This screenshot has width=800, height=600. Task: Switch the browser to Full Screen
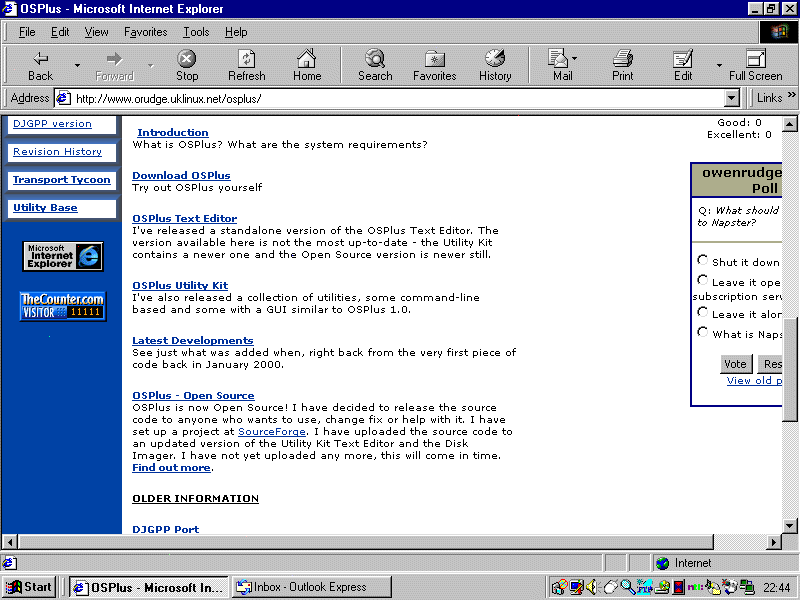[x=756, y=66]
